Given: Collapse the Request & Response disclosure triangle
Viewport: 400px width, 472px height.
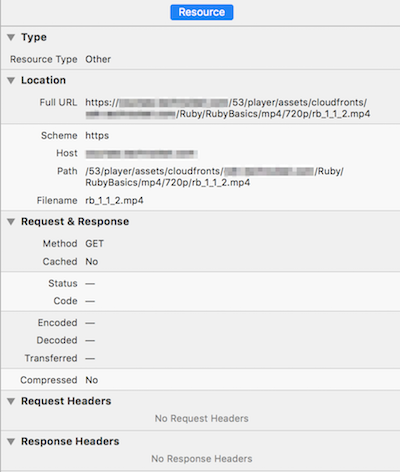Looking at the screenshot, I should pos(11,222).
